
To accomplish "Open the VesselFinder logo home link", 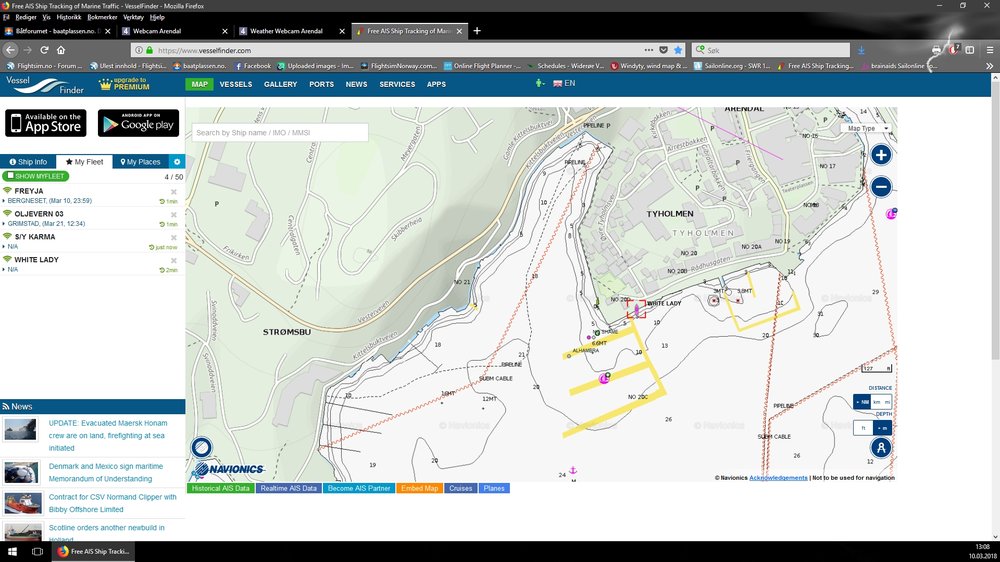I will [45, 84].
